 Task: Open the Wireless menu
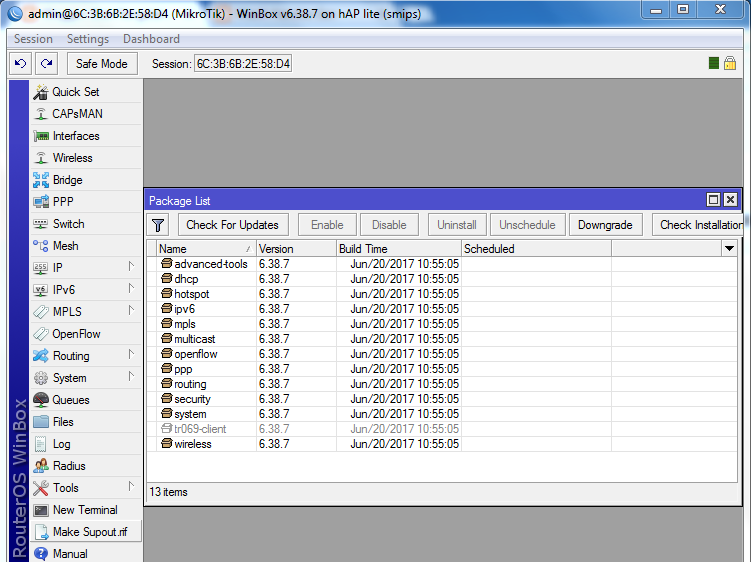click(86, 158)
